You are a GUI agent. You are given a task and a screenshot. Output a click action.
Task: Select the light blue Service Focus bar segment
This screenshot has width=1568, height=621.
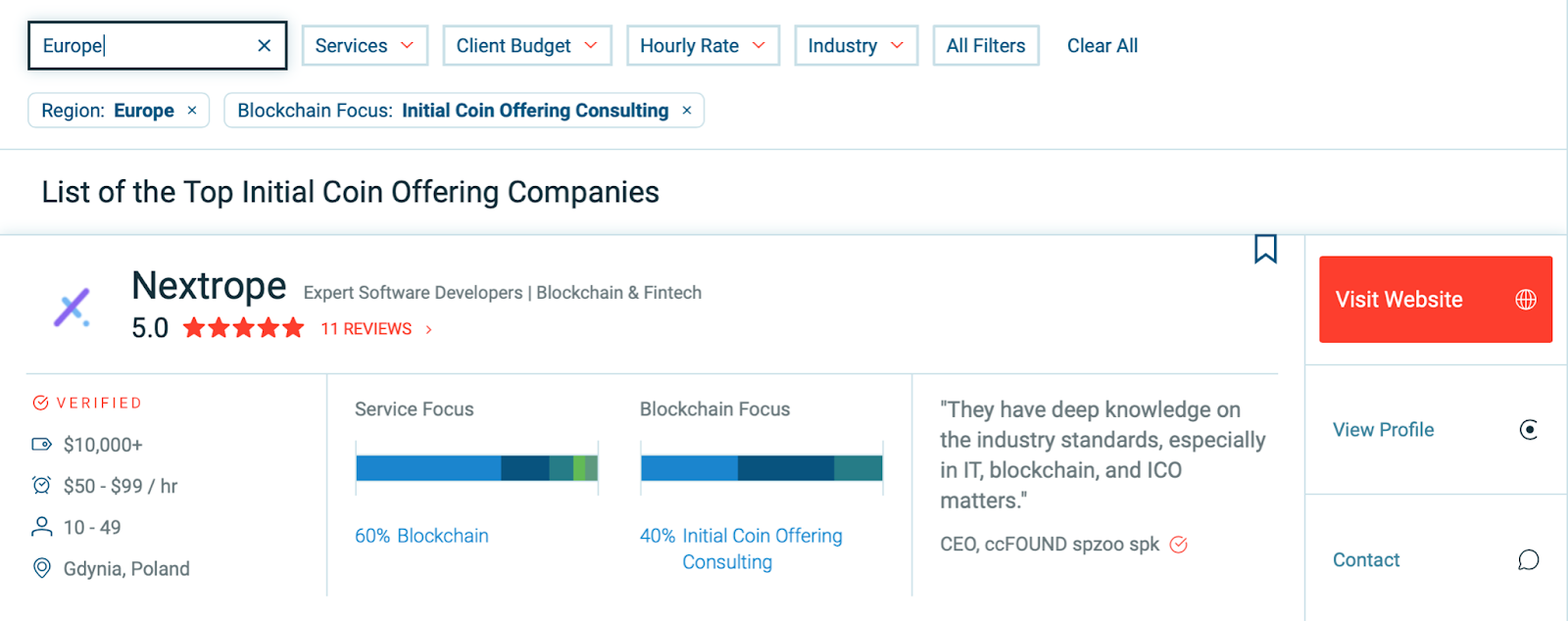(x=428, y=468)
